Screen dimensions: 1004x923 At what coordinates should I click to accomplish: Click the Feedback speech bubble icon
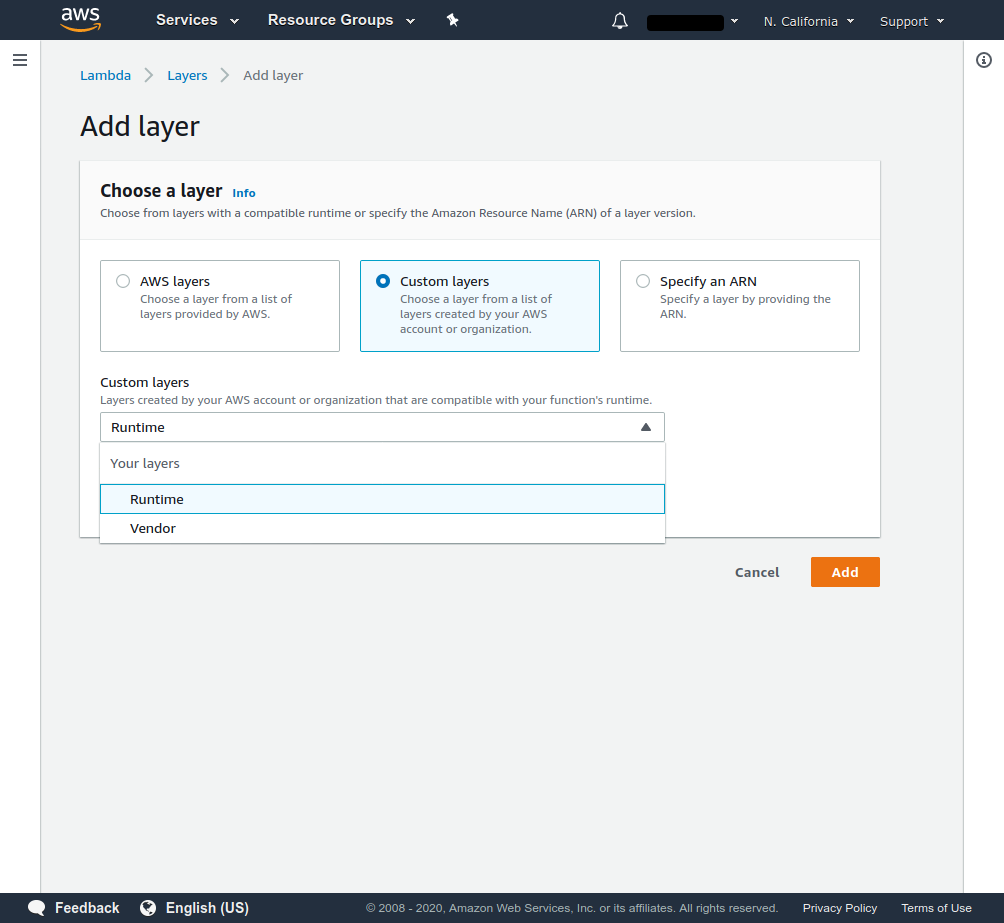click(37, 908)
